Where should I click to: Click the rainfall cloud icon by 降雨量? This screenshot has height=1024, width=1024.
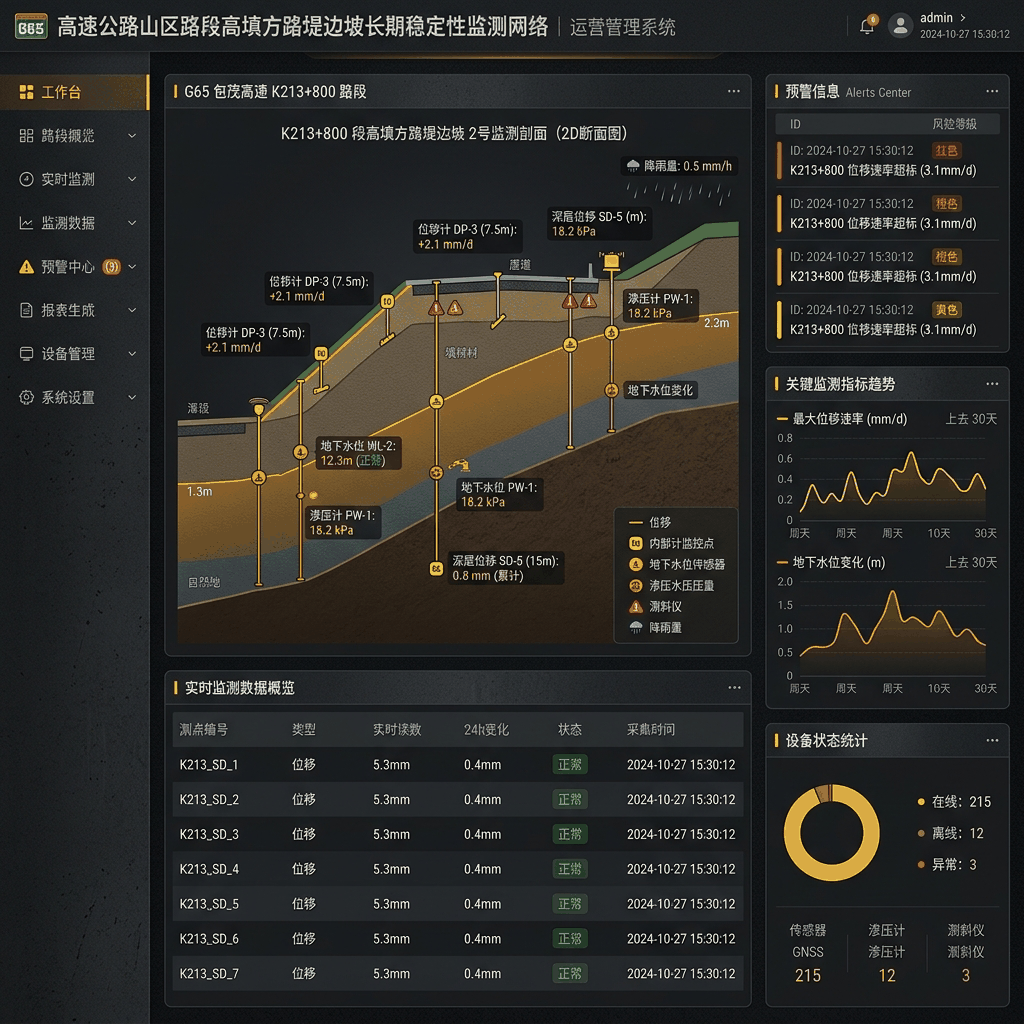tap(633, 166)
